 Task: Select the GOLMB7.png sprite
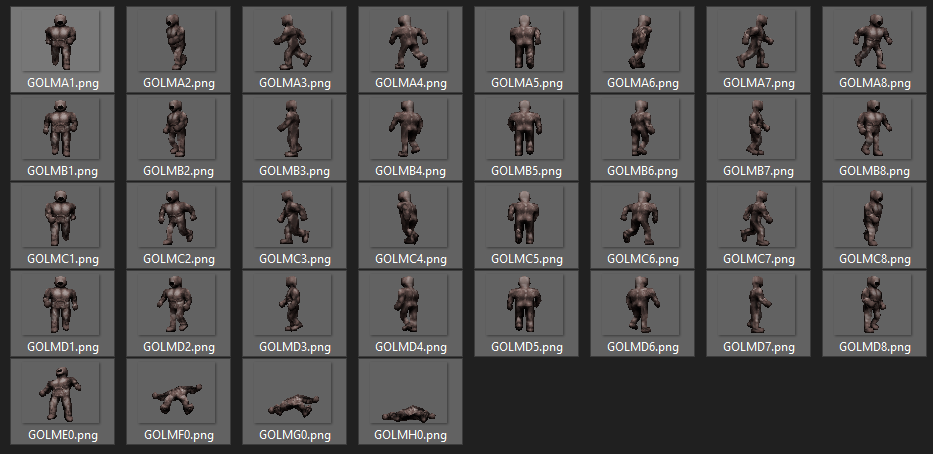pos(757,129)
